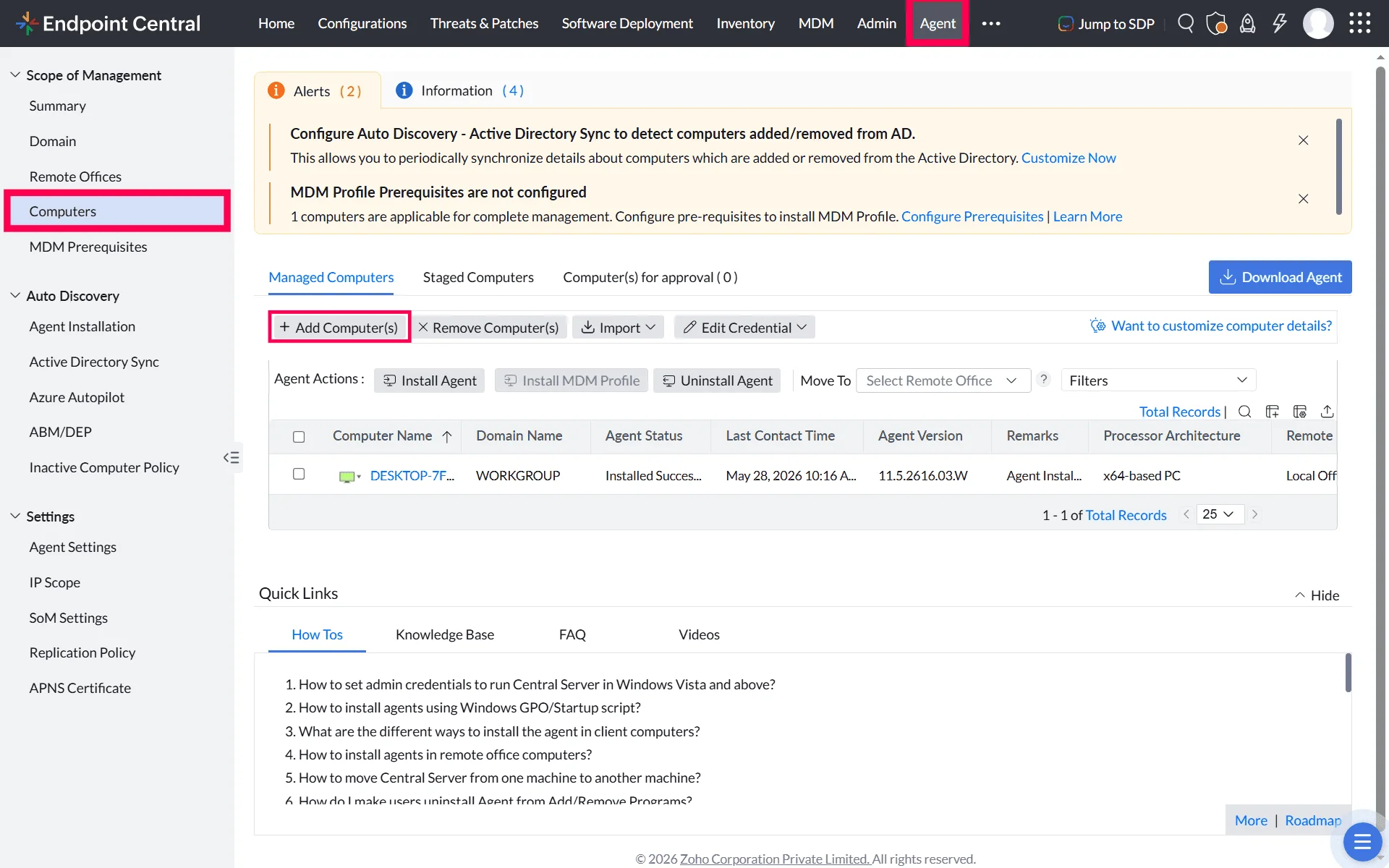Dismiss the MDM Profile Prerequisites alert
The height and width of the screenshot is (868, 1389).
tap(1304, 199)
